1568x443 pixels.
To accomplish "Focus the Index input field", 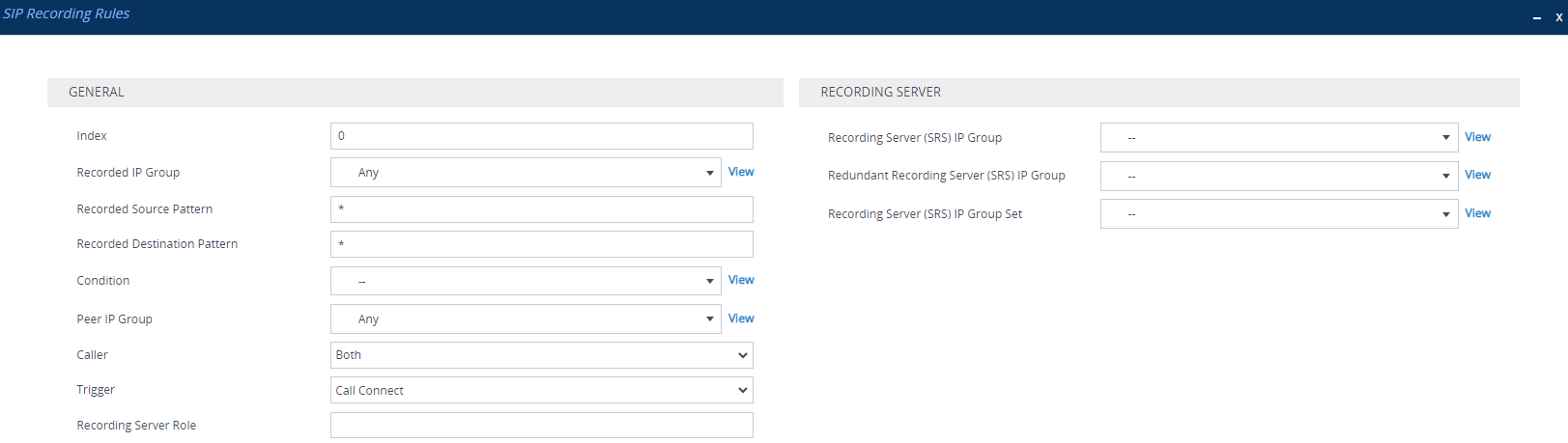I will pos(541,136).
